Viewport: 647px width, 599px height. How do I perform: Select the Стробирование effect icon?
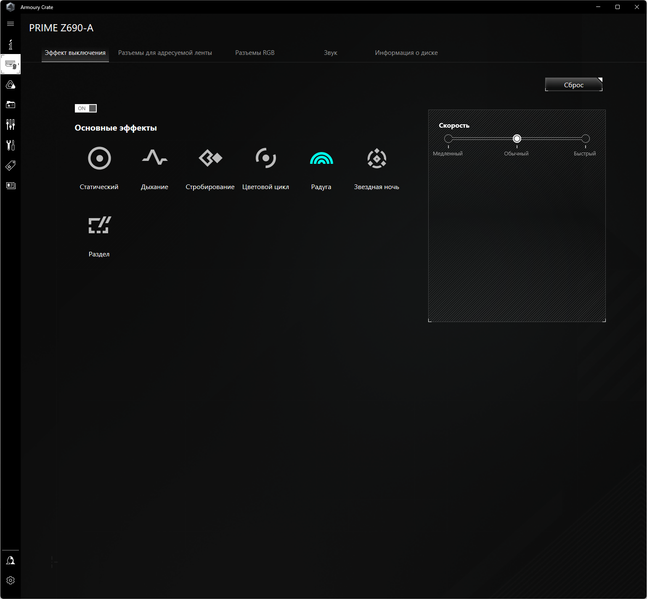pyautogui.click(x=210, y=158)
